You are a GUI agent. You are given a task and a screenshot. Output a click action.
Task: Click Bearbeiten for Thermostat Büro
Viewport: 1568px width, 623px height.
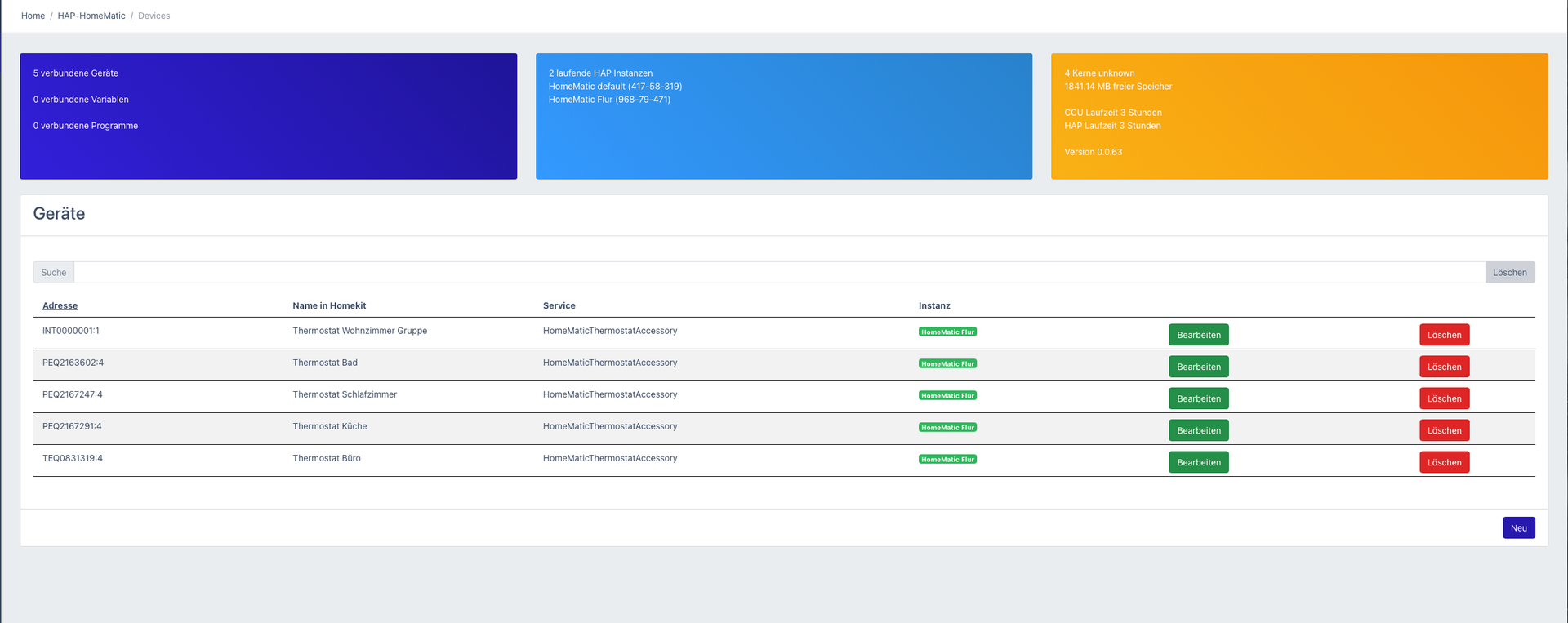tap(1198, 462)
